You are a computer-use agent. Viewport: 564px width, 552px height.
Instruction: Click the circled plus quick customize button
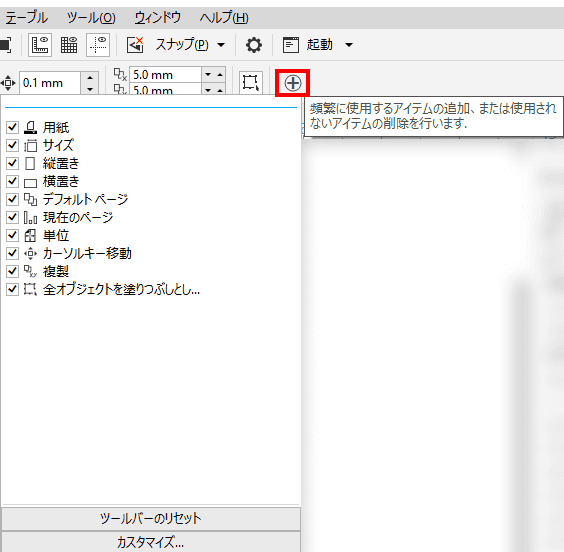(x=292, y=83)
